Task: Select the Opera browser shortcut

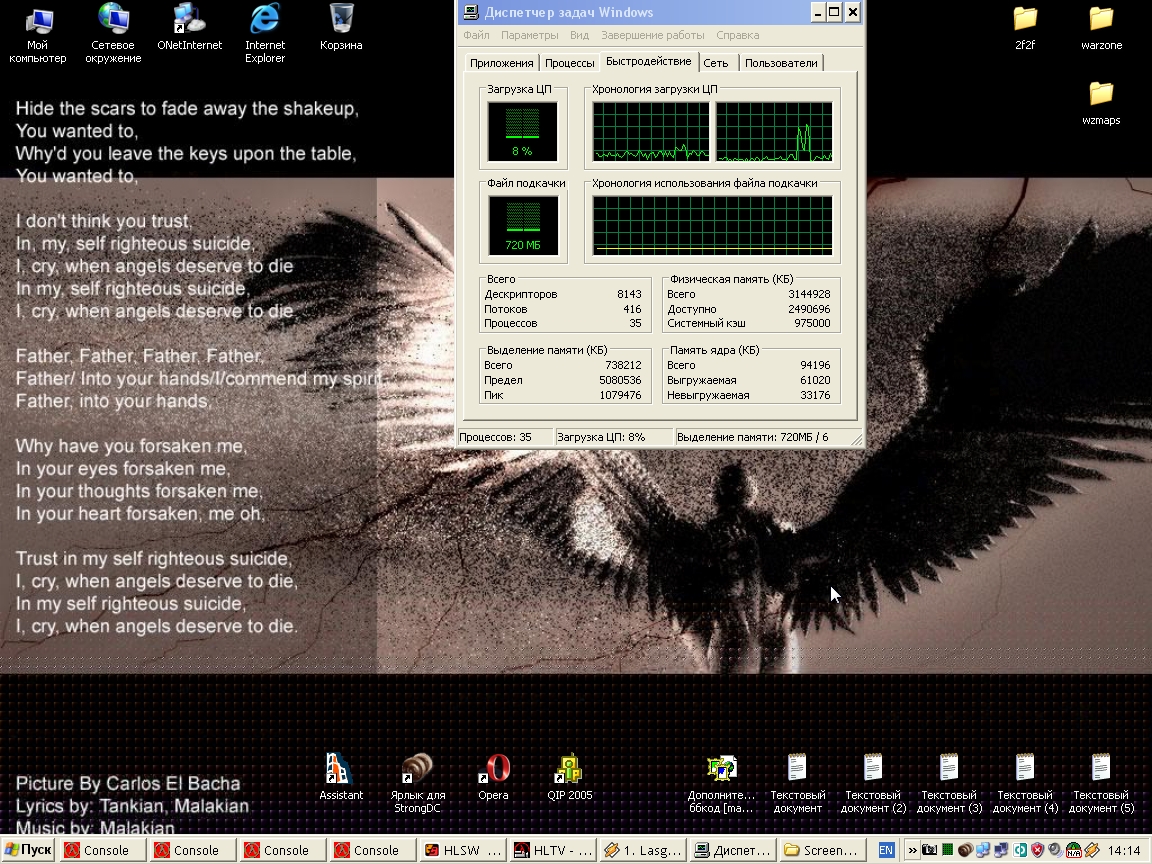Action: point(493,777)
